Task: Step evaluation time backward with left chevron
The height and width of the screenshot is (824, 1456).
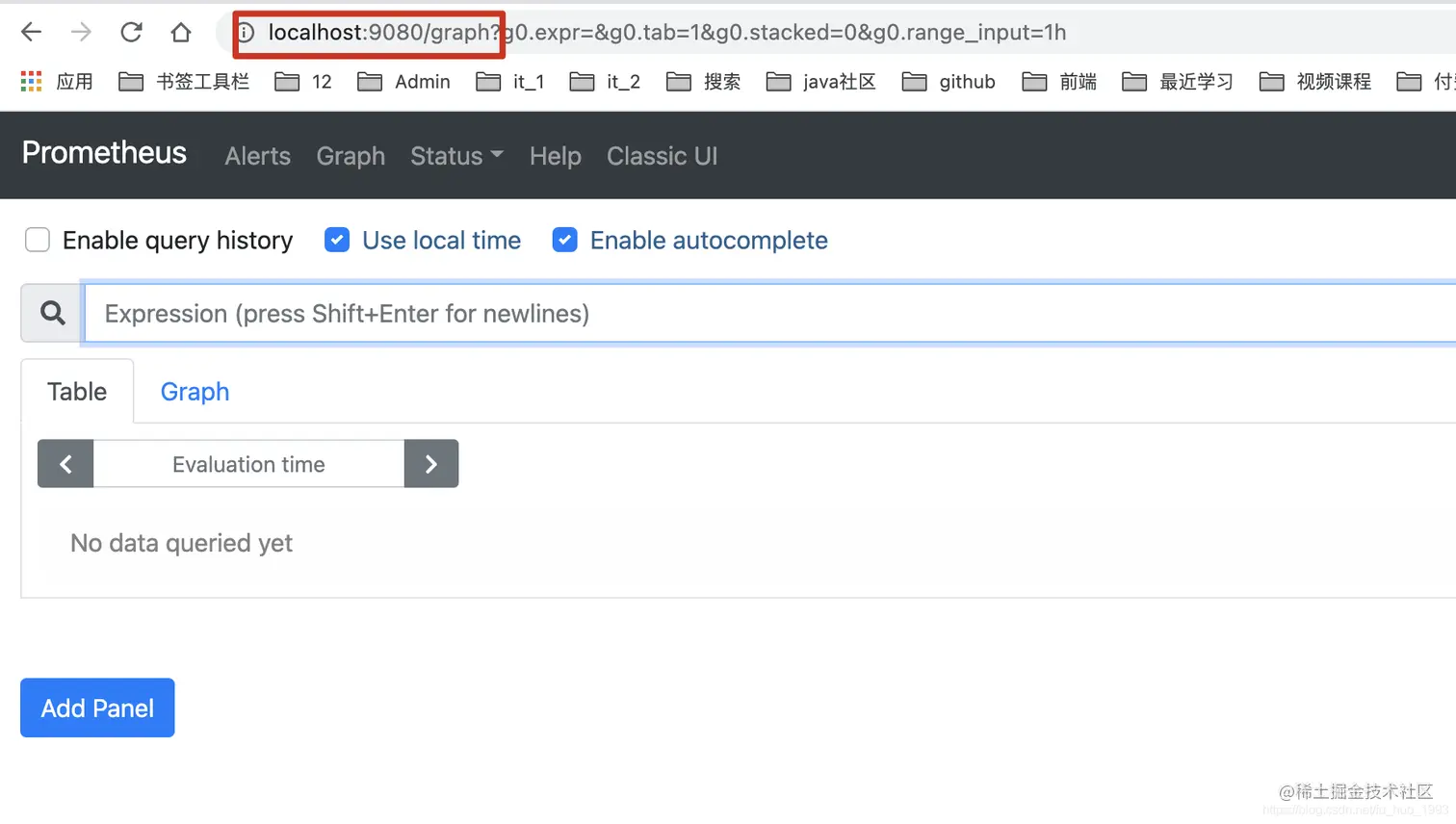Action: [65, 464]
